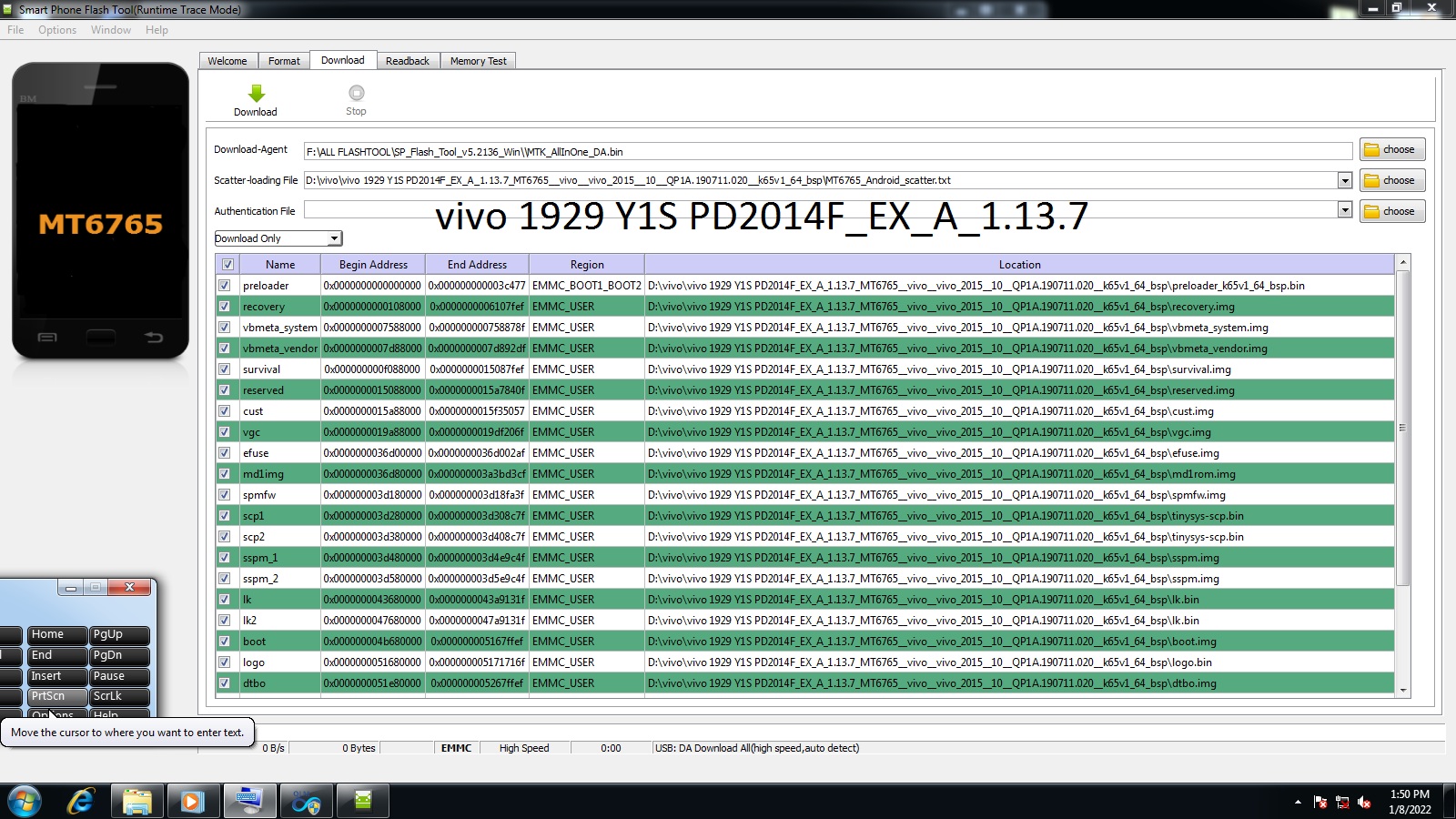Select On-Screen Keyboard taskbar icon
Screen dimensions: 1456x819
point(248,801)
